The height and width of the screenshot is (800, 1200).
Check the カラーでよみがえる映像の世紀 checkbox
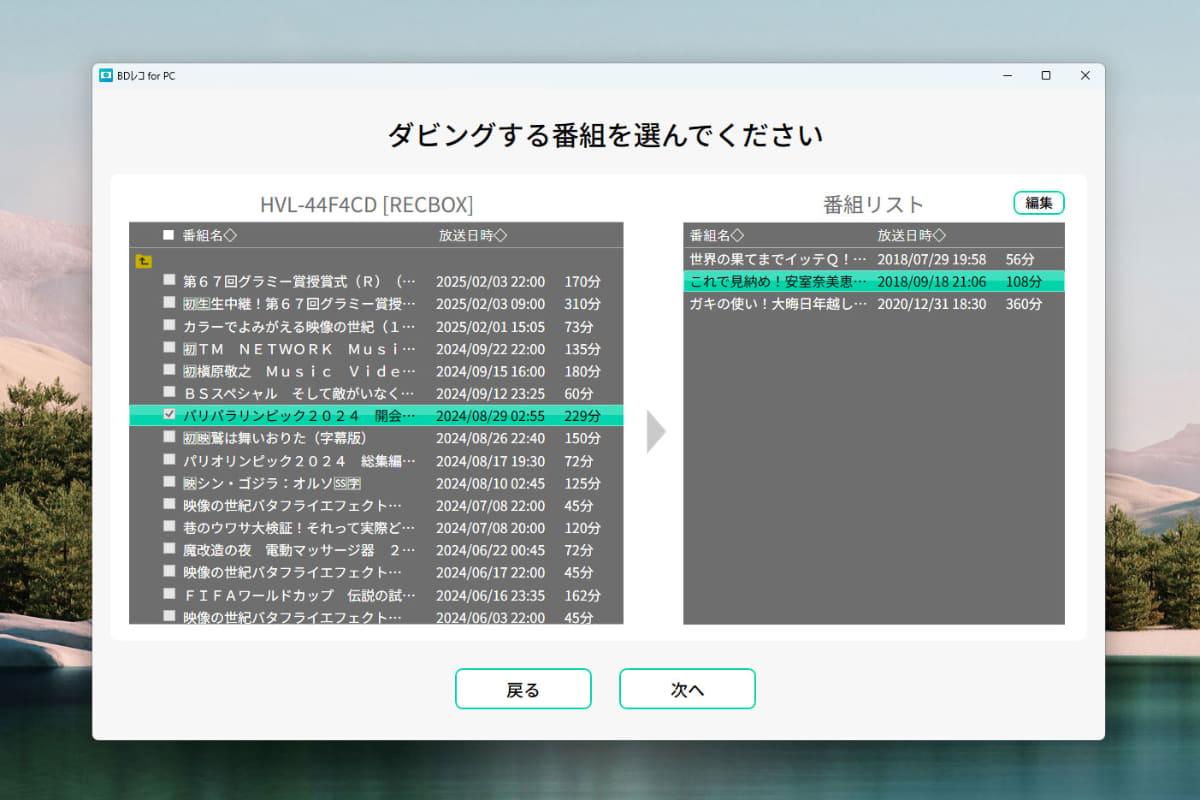coord(169,326)
